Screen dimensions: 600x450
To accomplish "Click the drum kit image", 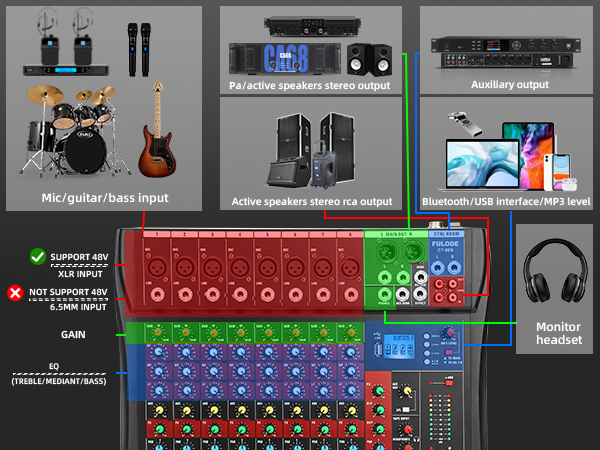I will (73, 131).
